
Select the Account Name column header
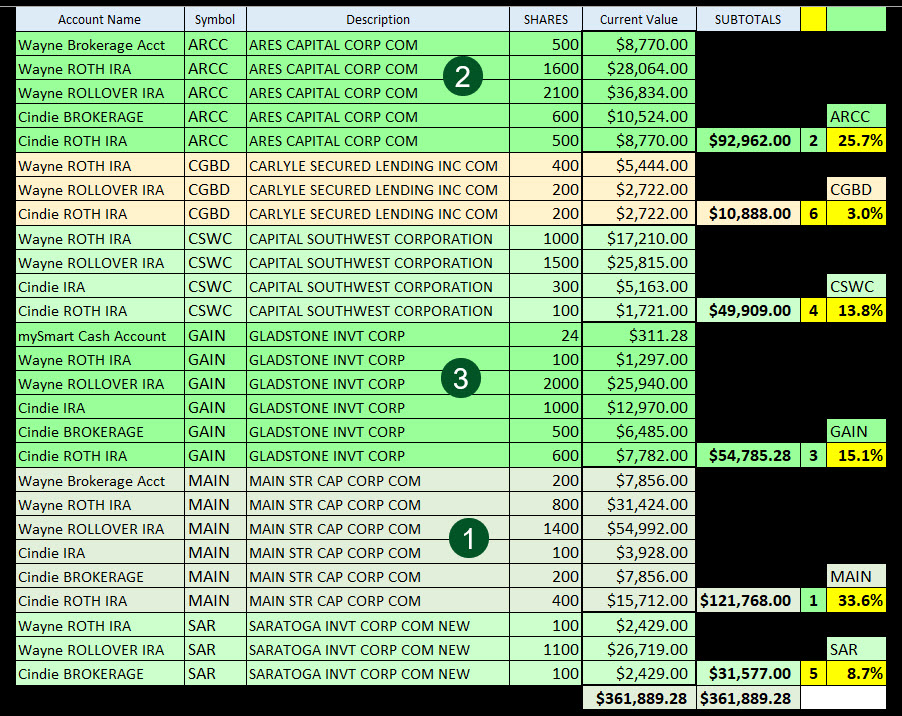click(99, 19)
